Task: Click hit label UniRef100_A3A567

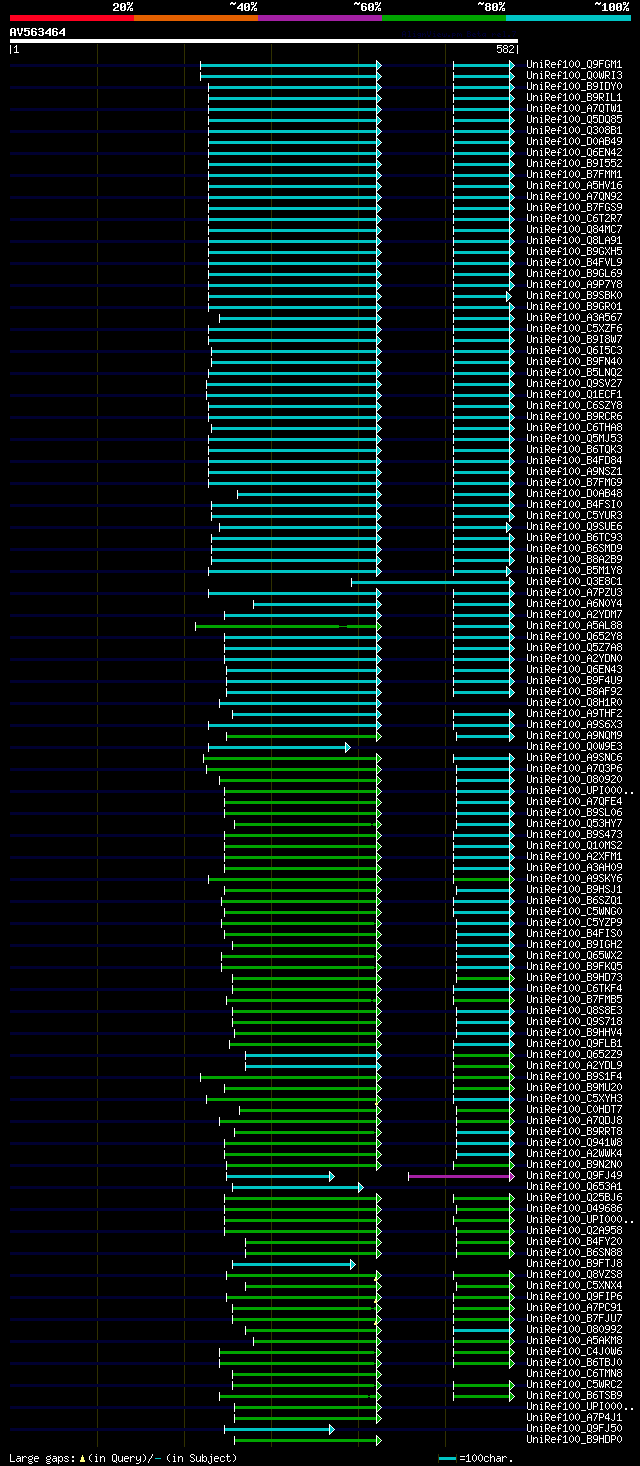Action: point(574,318)
